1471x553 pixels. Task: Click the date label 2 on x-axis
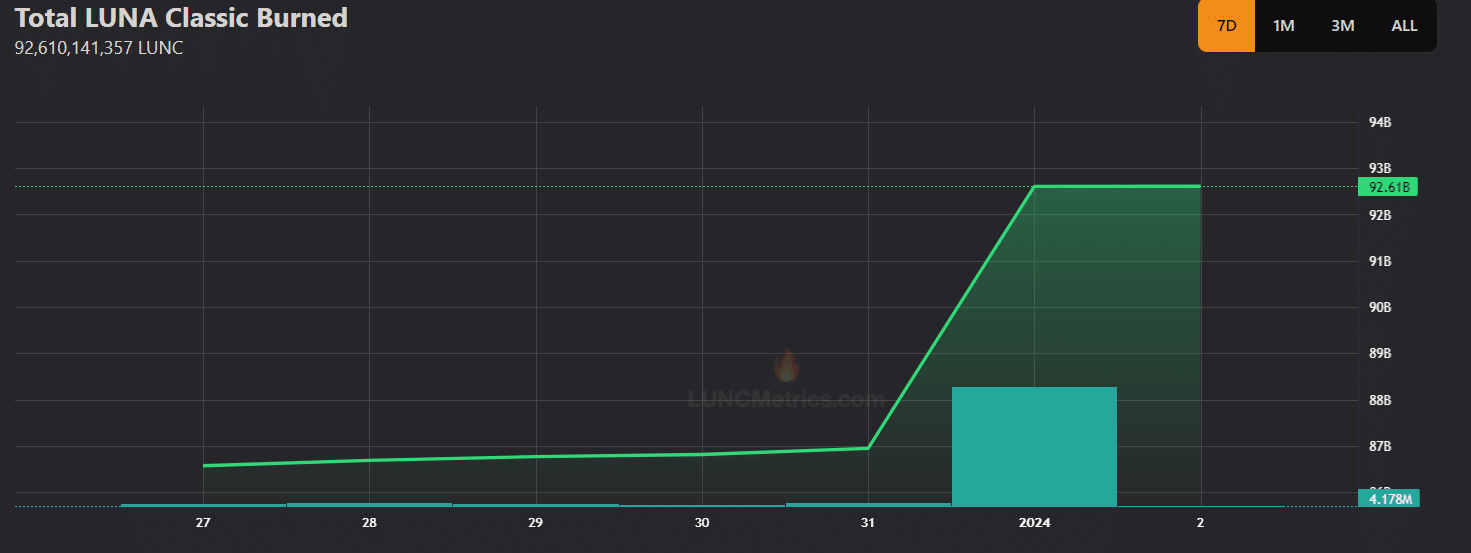tap(1200, 523)
